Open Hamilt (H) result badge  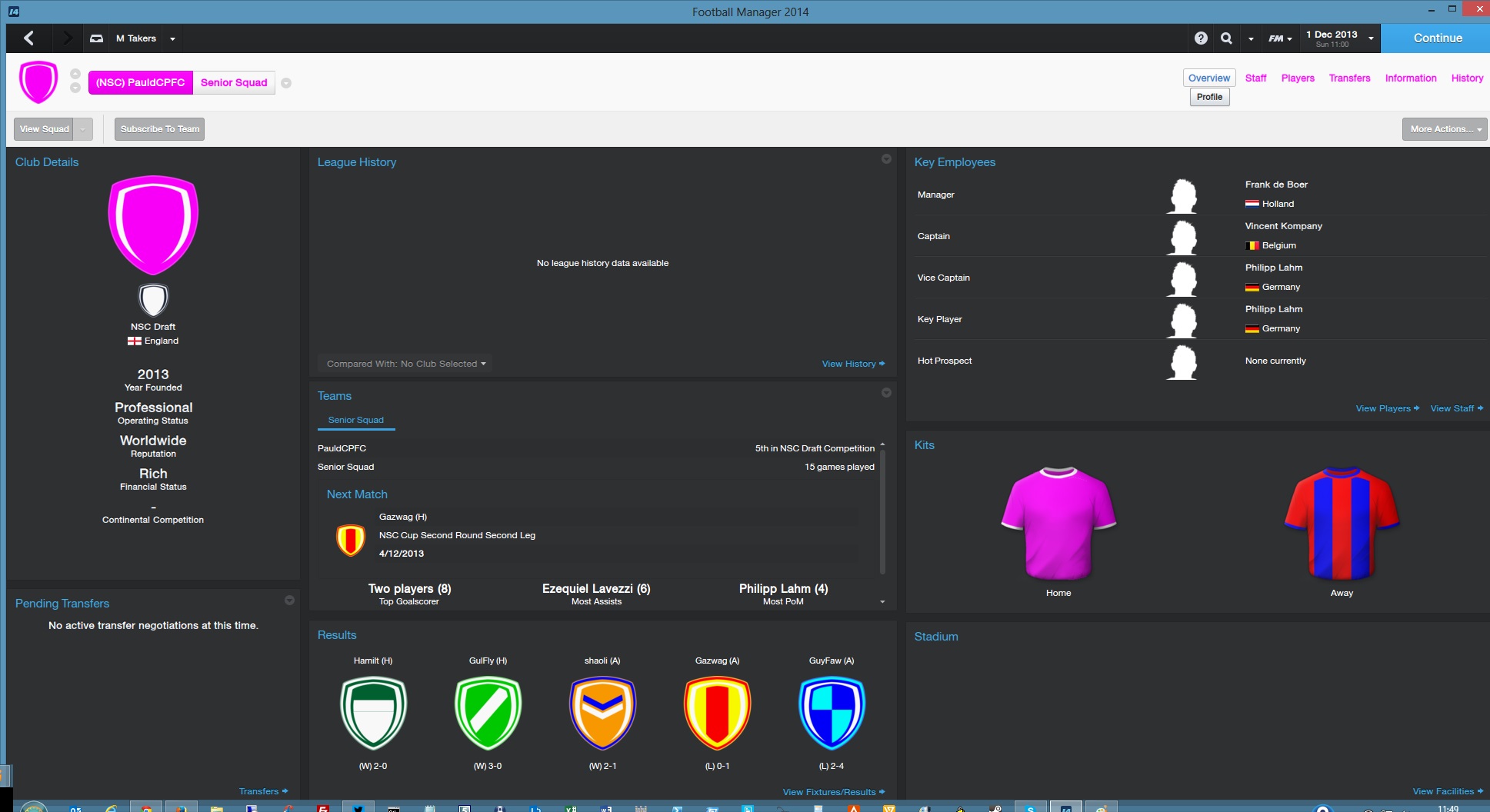click(373, 712)
